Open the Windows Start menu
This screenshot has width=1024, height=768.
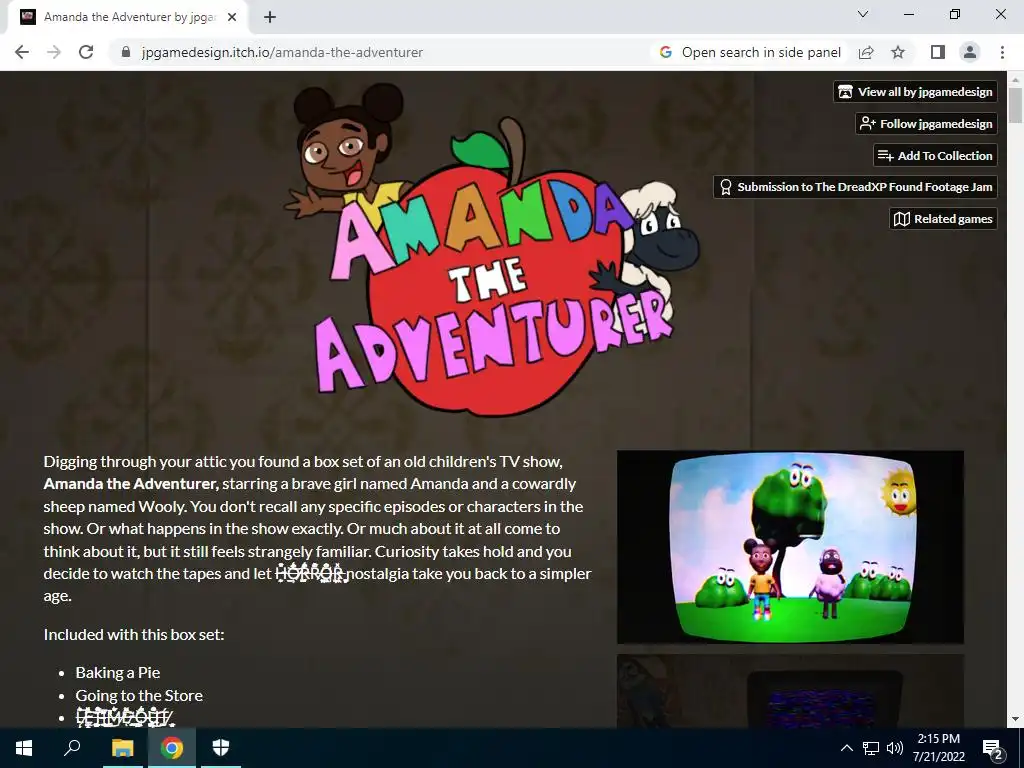(x=24, y=748)
